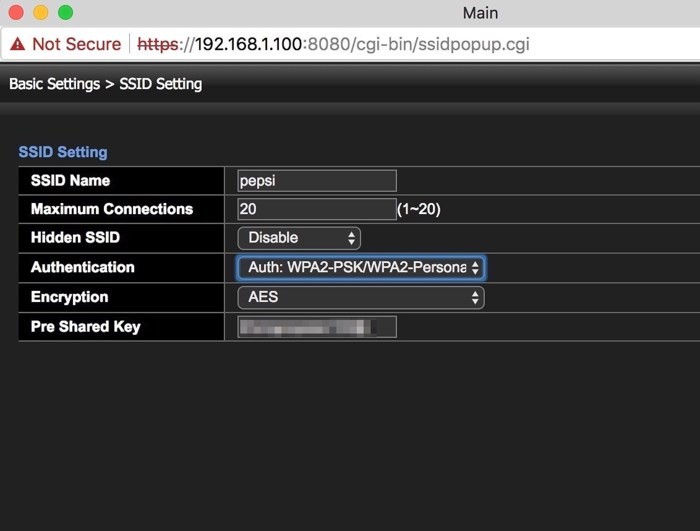This screenshot has width=700, height=531.
Task: Open the Encryption AES dropdown
Action: [x=360, y=297]
